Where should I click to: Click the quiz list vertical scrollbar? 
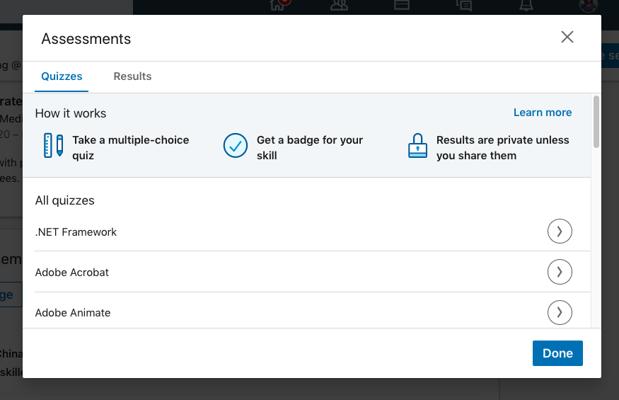[596, 123]
